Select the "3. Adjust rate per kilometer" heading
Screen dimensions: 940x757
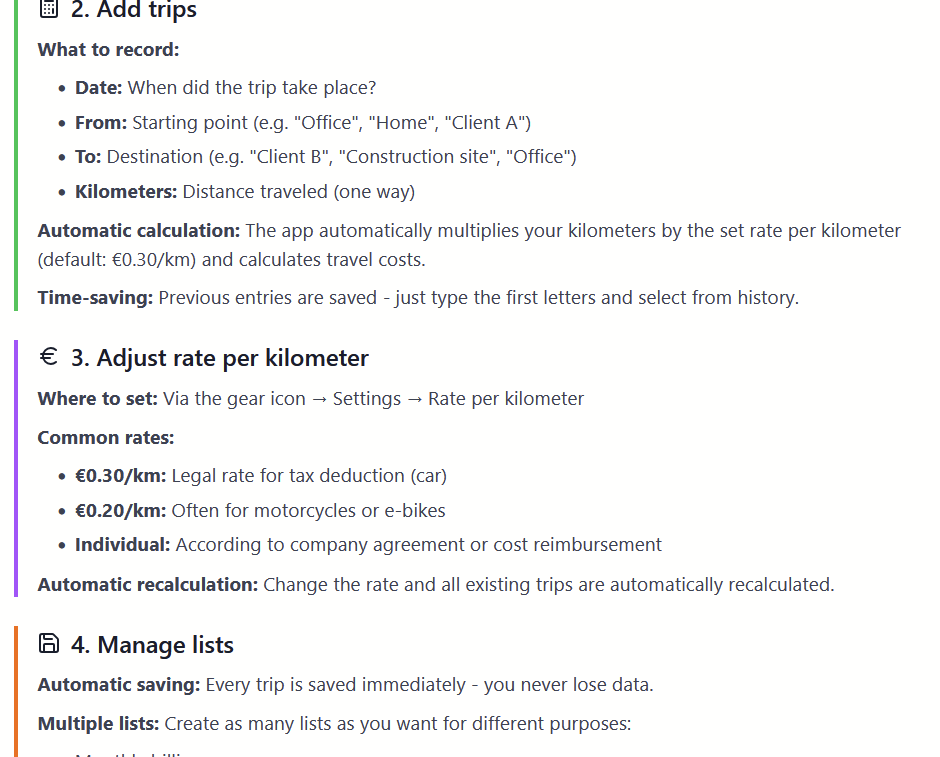[219, 358]
